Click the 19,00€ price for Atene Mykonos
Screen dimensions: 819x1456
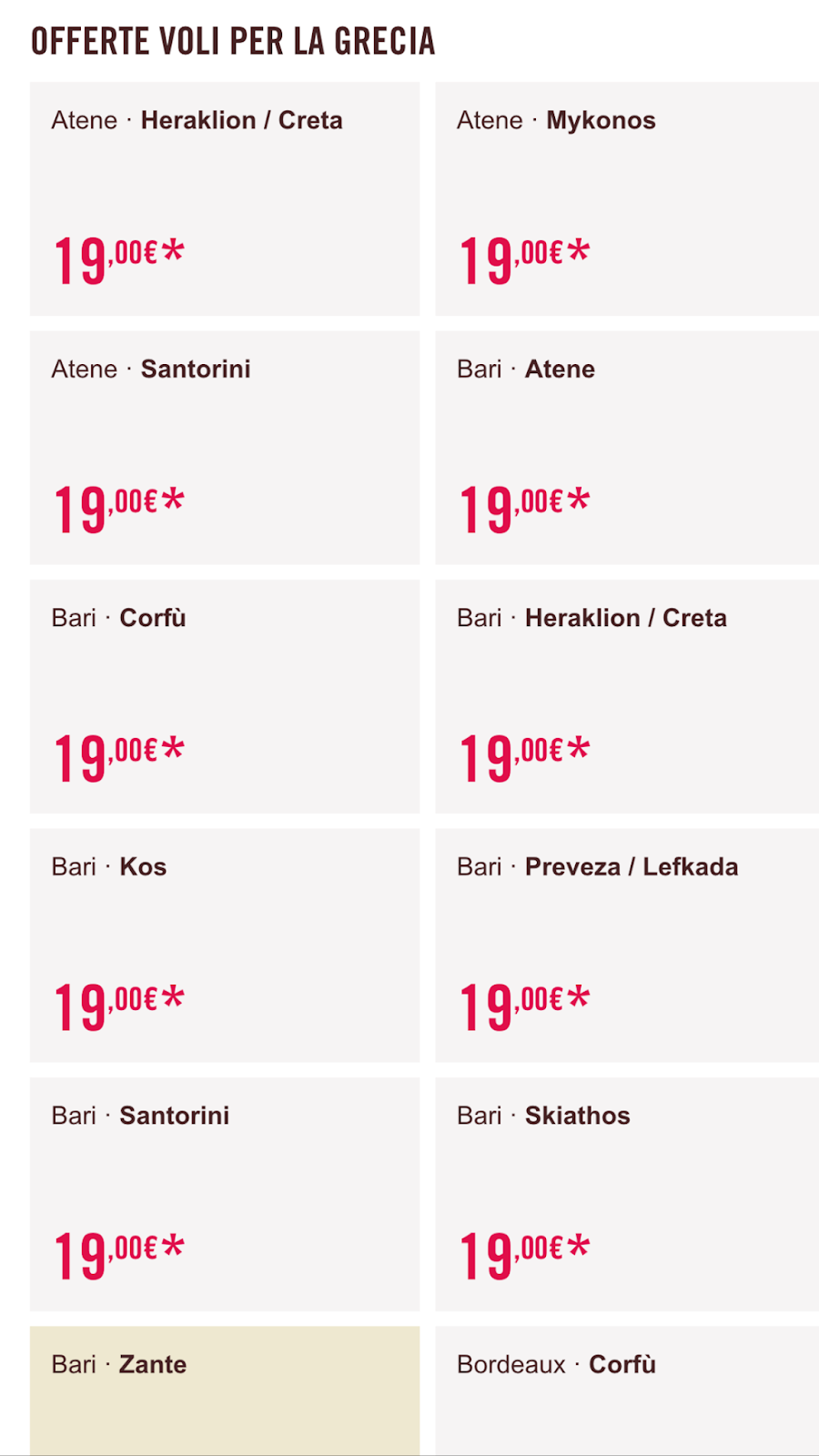coord(524,260)
